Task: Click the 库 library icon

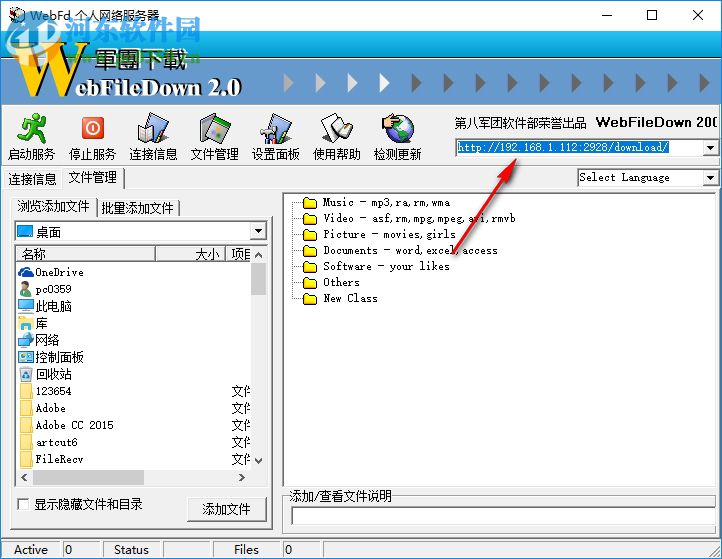Action: coord(26,323)
